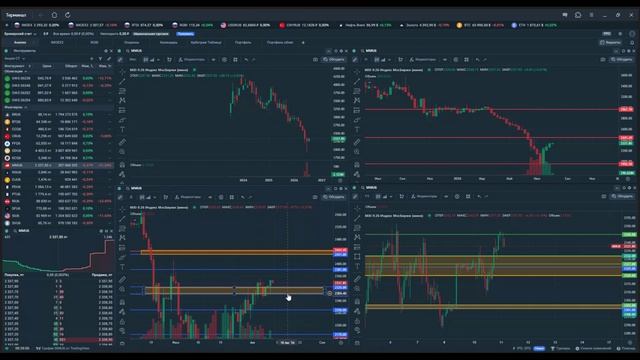This screenshot has height=360, width=640.
Task: Open the profile avatar icon
Action: (631, 34)
